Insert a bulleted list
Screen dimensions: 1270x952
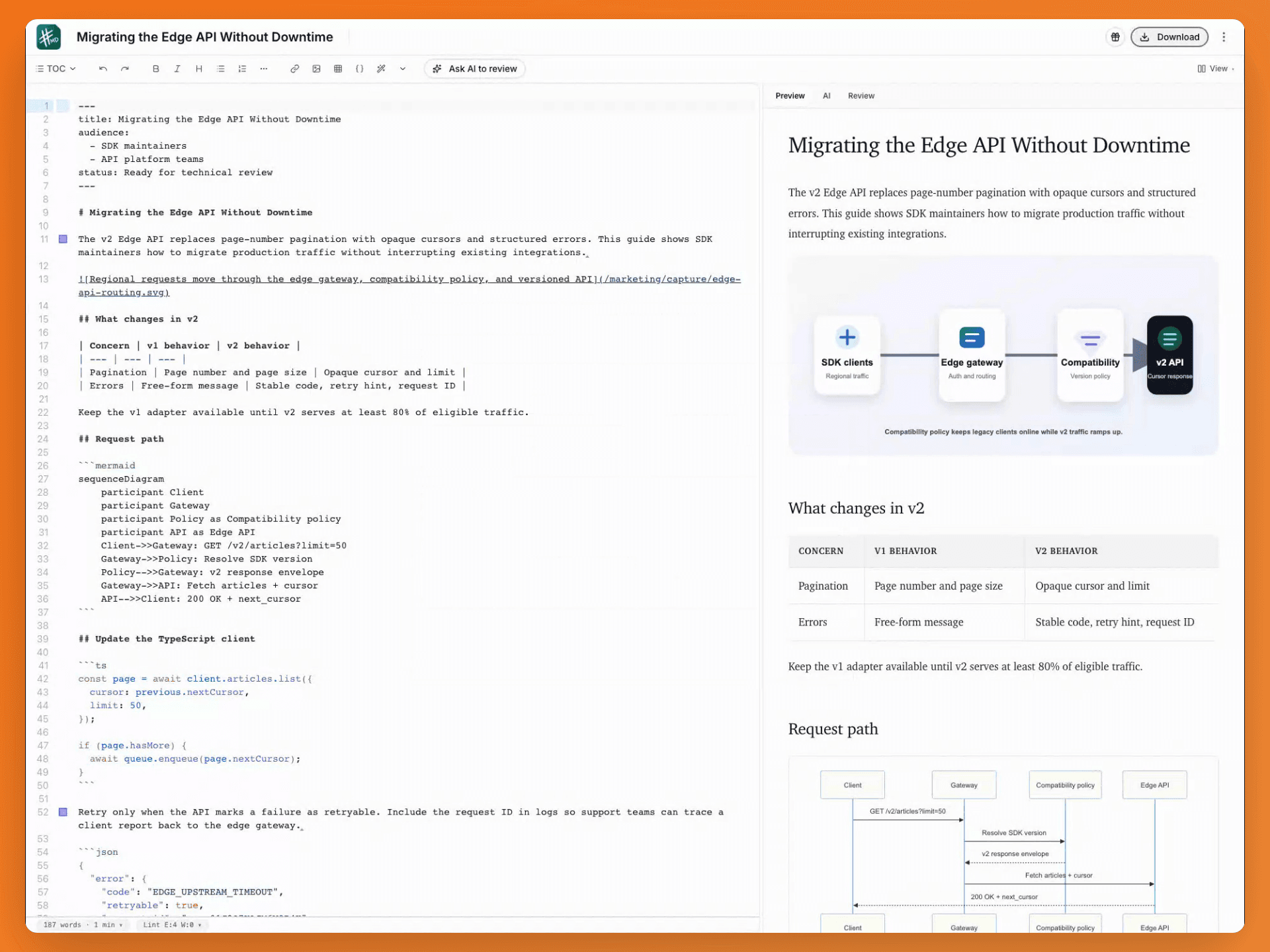(221, 69)
